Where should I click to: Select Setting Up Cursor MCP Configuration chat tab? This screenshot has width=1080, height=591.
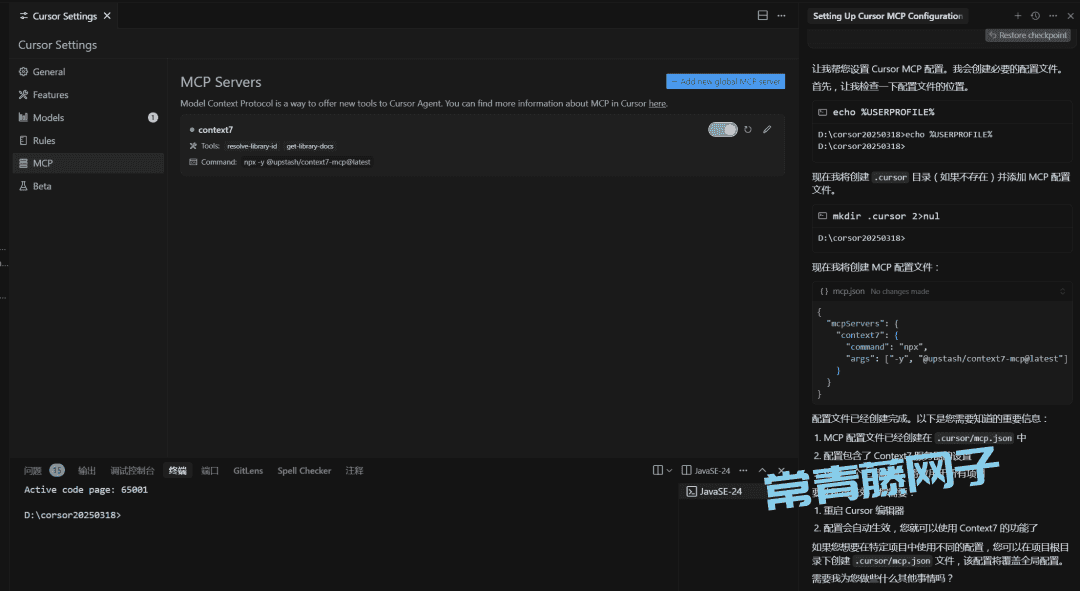tap(888, 16)
